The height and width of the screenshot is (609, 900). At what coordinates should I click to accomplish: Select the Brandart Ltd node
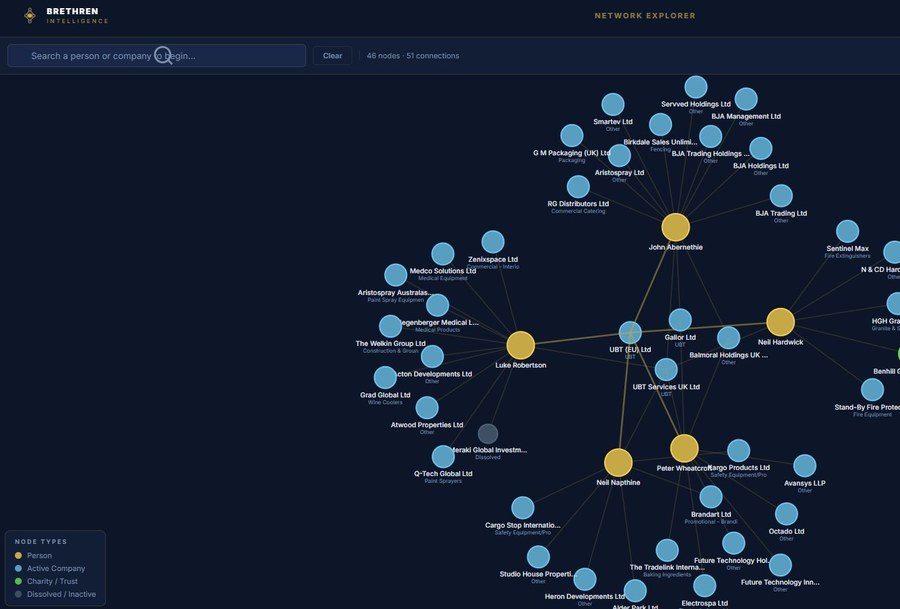711,497
